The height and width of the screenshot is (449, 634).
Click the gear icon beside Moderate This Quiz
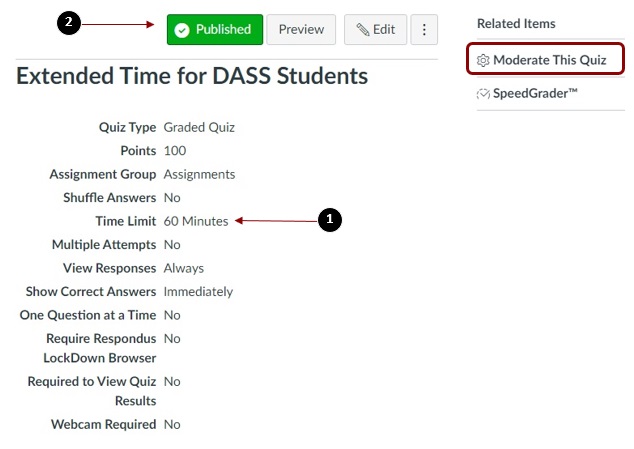click(483, 60)
